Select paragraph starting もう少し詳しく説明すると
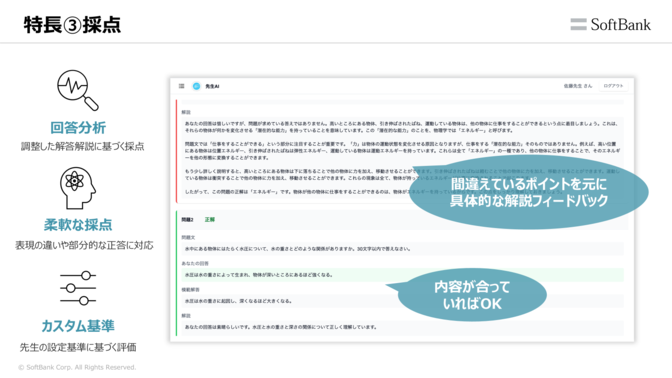The width and height of the screenshot is (672, 378). pos(402,174)
